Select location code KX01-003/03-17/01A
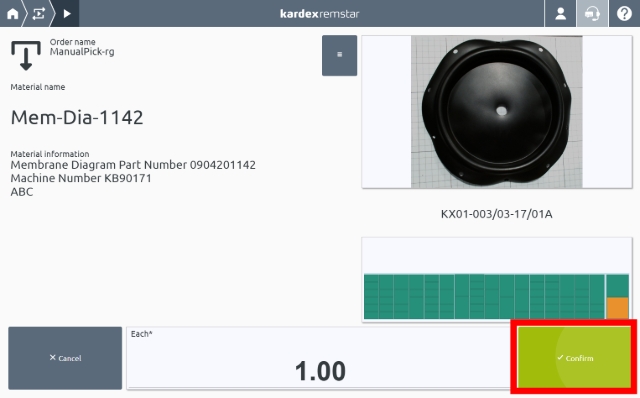 (496, 214)
